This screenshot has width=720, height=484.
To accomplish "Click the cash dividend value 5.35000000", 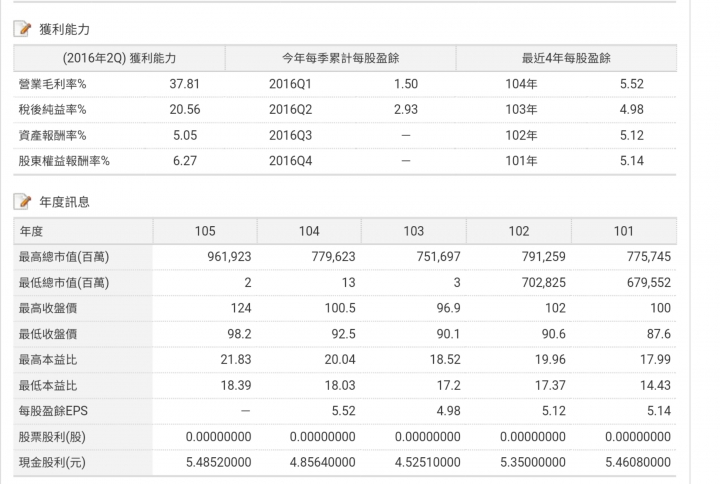I will point(533,462).
